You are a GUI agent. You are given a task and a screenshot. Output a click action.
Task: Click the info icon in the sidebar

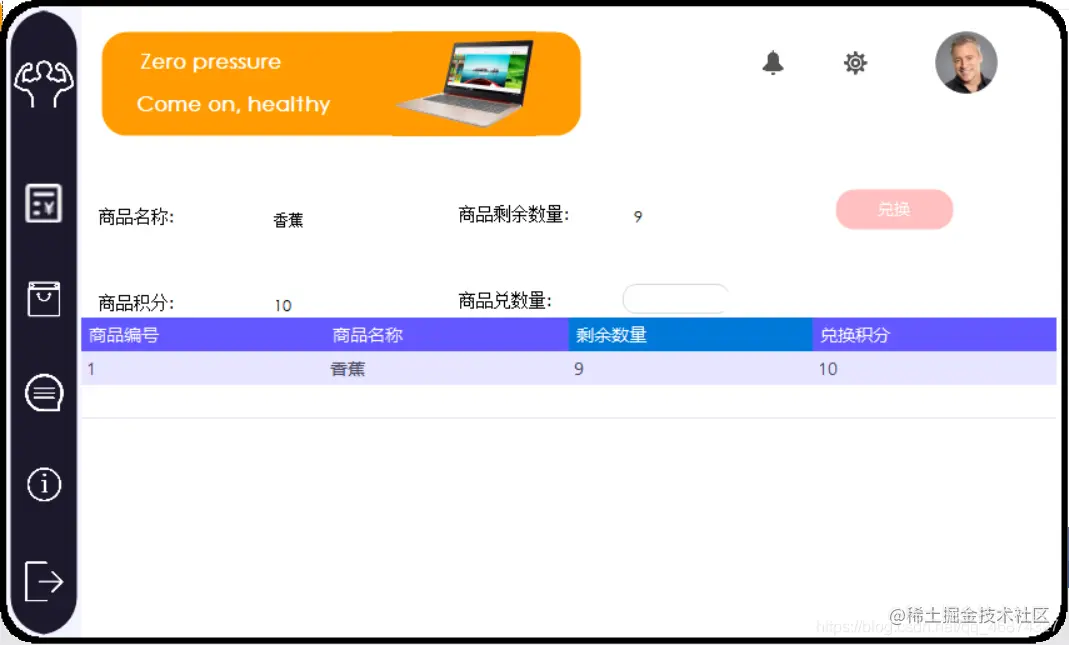tap(43, 484)
